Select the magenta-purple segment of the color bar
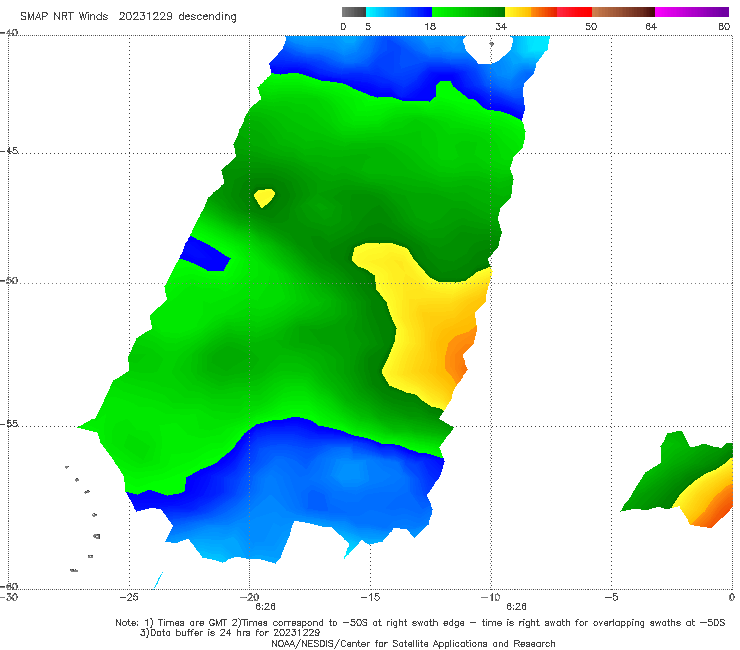The width and height of the screenshot is (740, 650). click(x=692, y=12)
